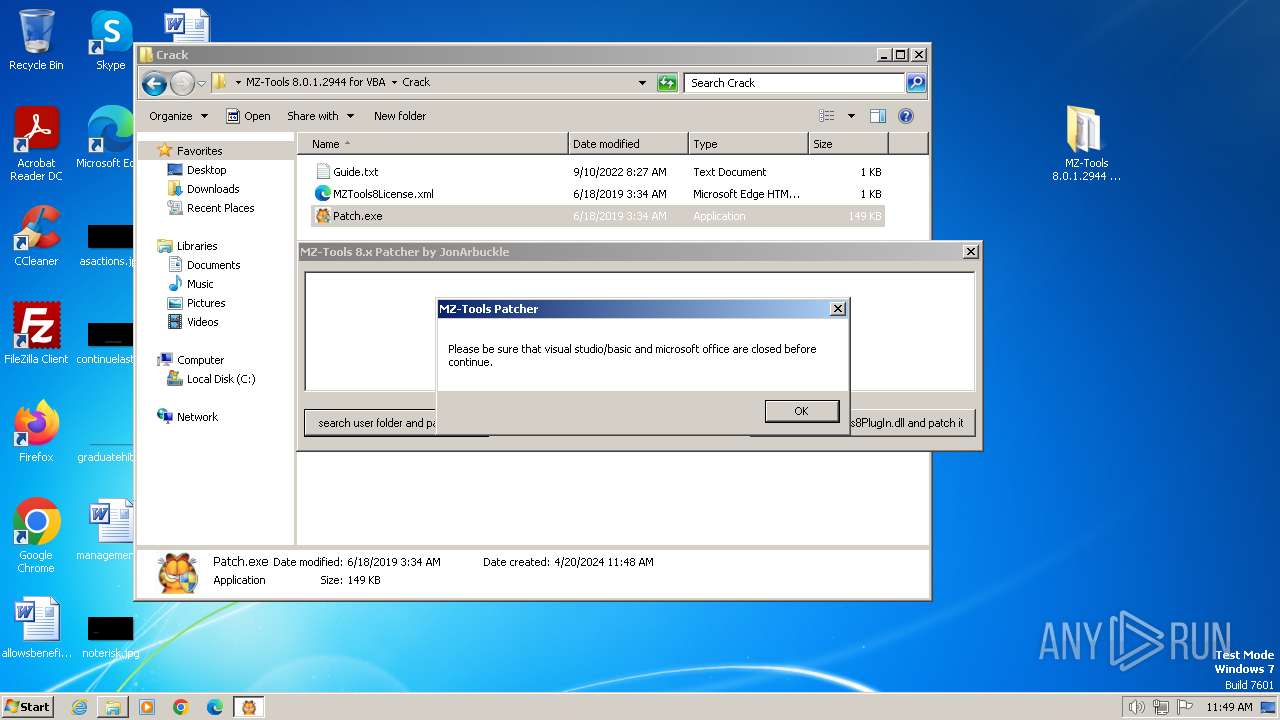Open Desktop in navigation pane
Screen dimensions: 1280x720
206,170
